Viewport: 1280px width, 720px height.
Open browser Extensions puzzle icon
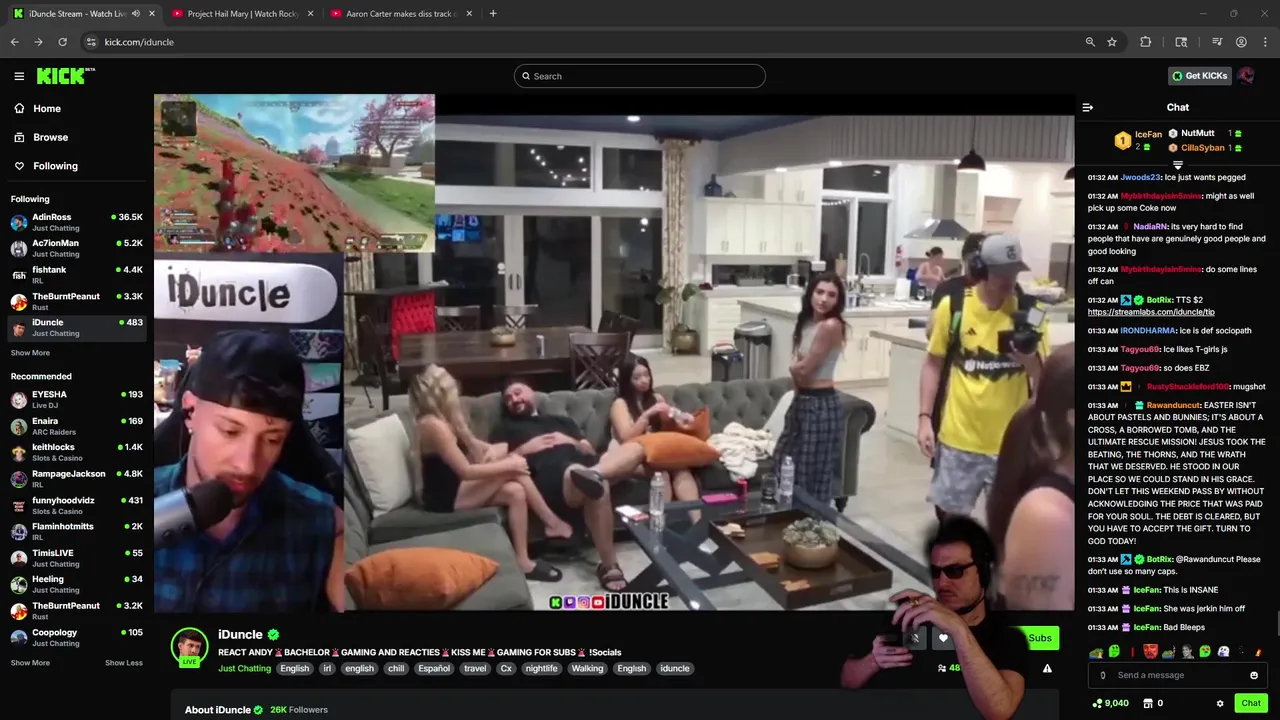point(1146,42)
